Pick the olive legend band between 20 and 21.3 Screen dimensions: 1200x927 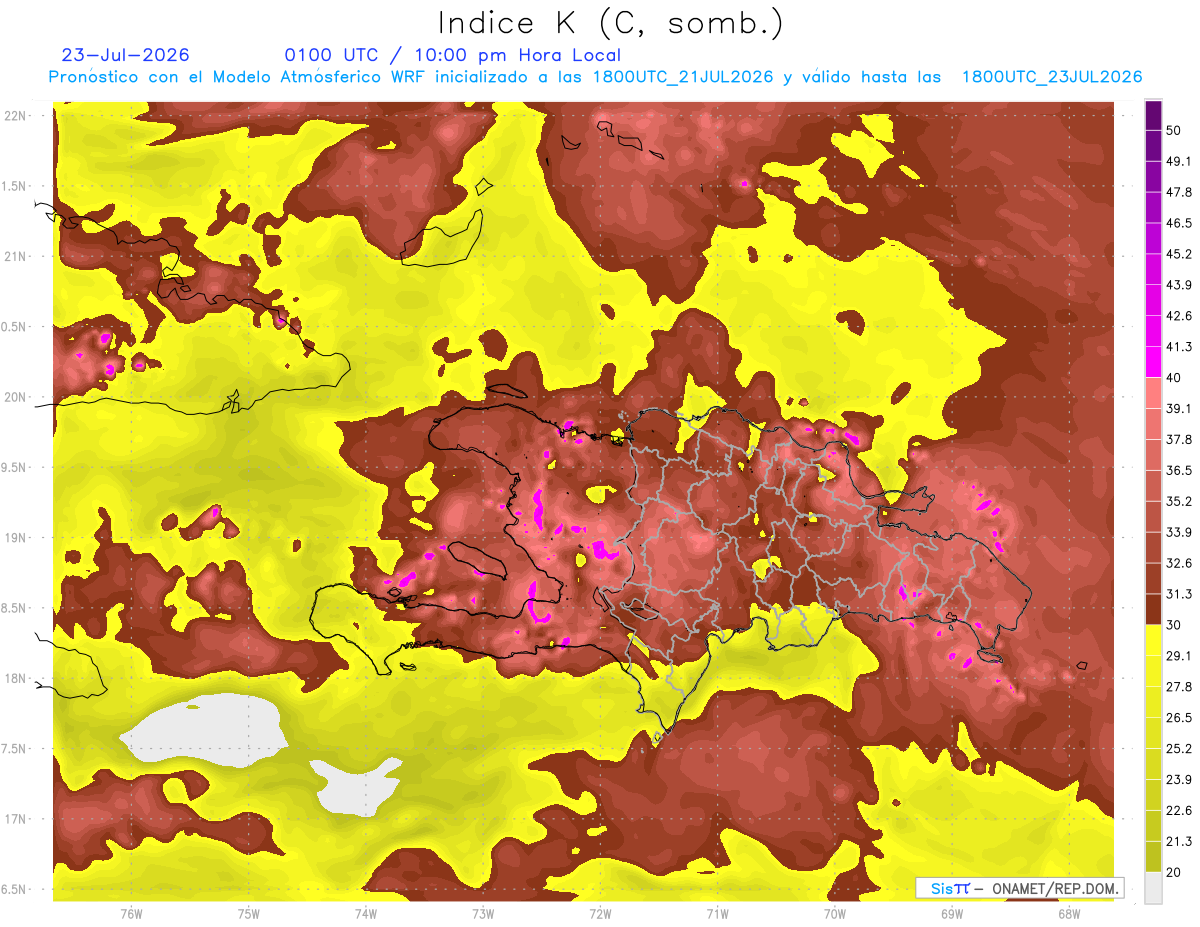pyautogui.click(x=1153, y=856)
